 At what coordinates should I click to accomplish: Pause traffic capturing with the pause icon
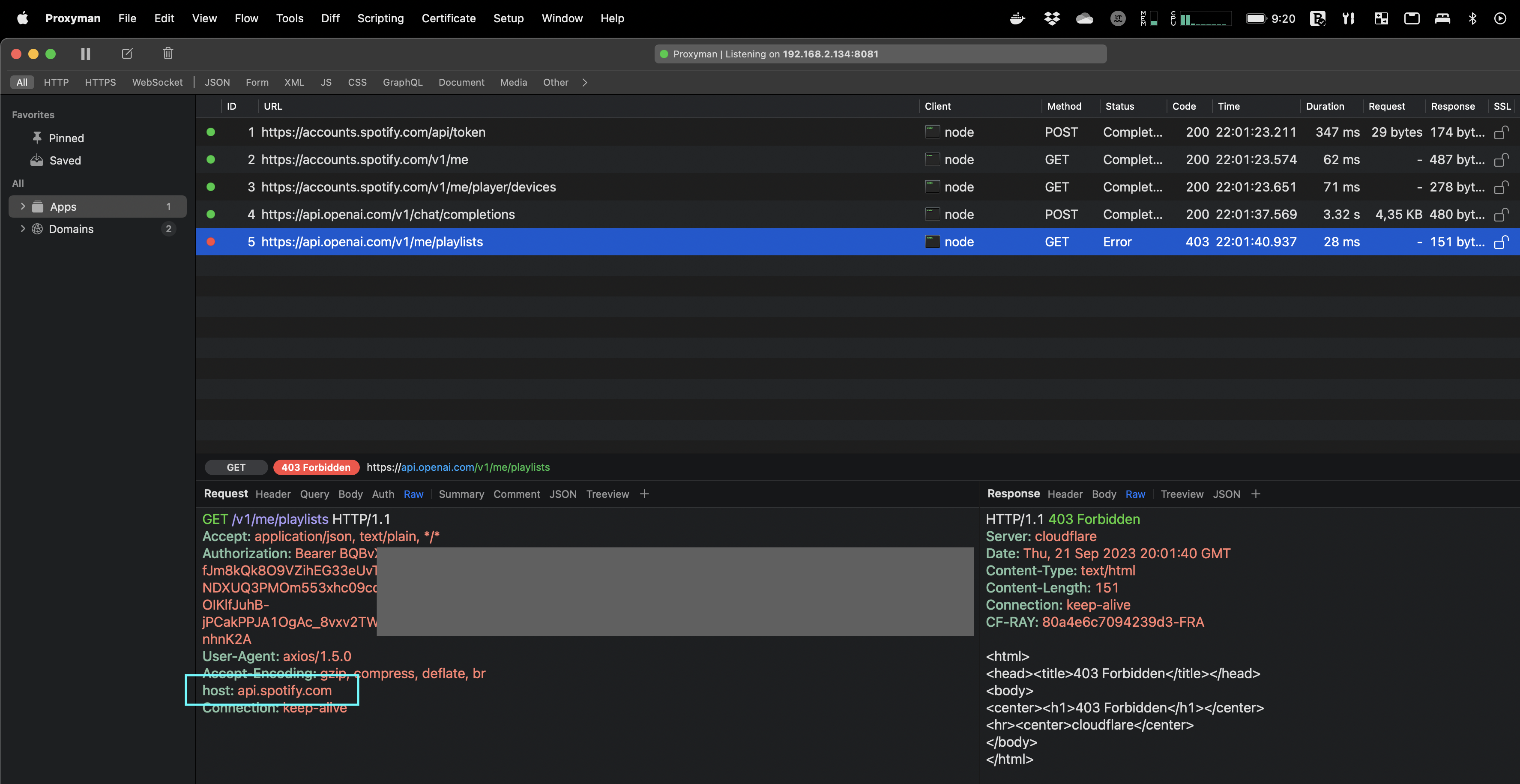click(x=85, y=54)
